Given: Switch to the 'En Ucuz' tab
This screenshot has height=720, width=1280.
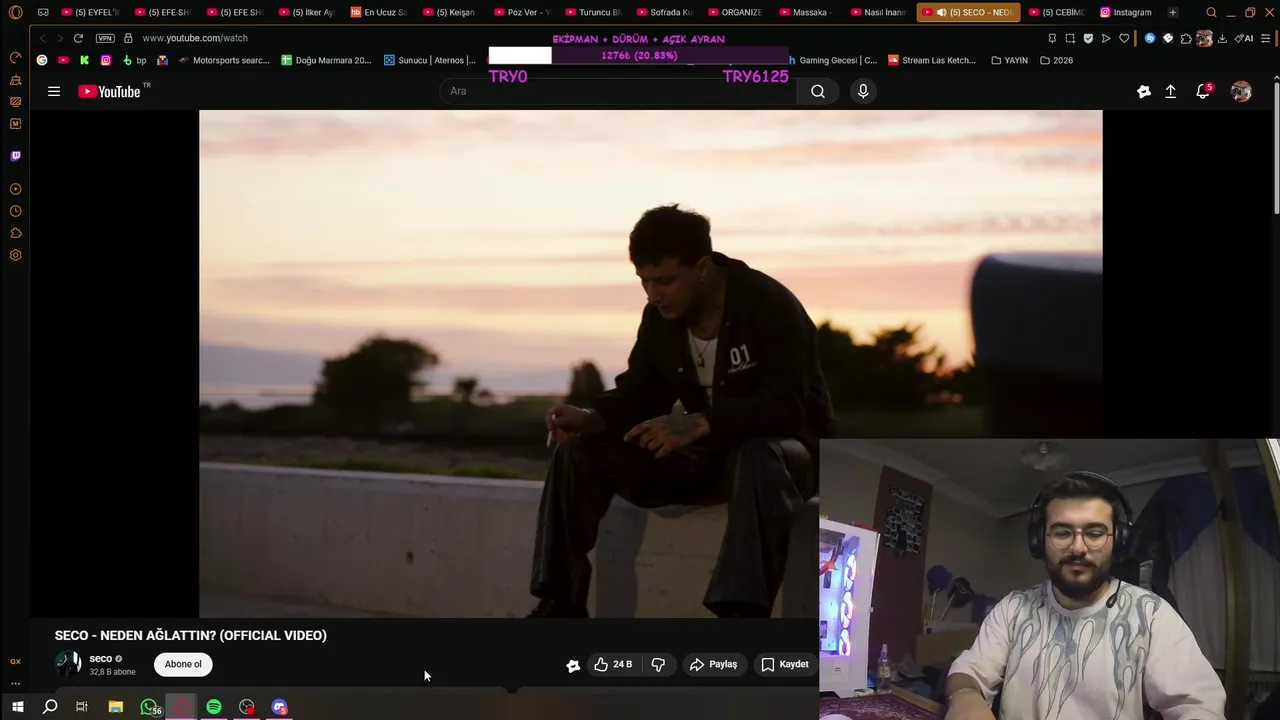Looking at the screenshot, I should tap(378, 13).
